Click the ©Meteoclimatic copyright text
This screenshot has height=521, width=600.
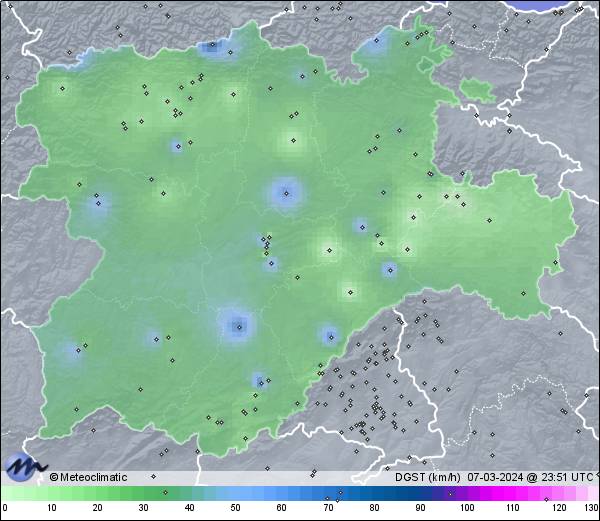pyautogui.click(x=88, y=477)
